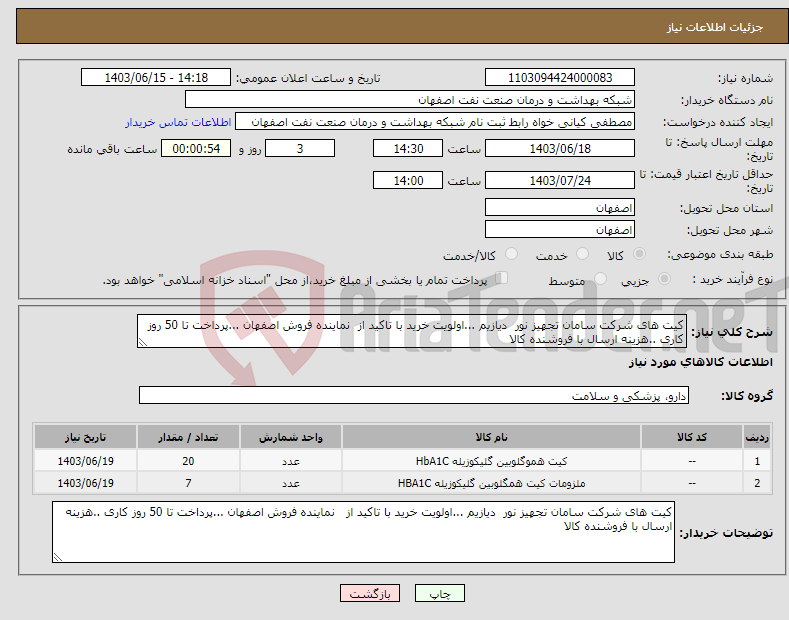Click the announcement date field 1403/06/15 - 14:18

point(156,78)
